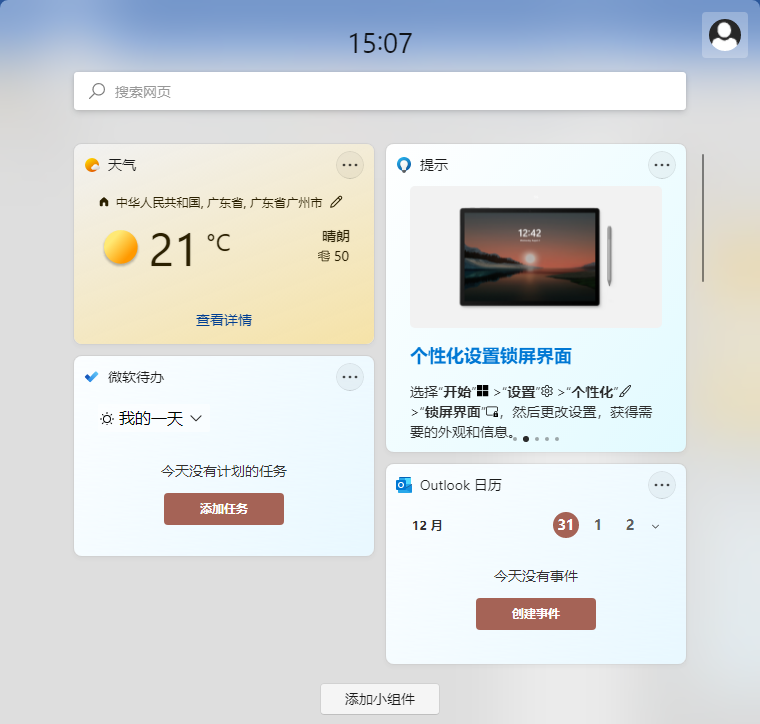Click the 天气 widget title
The width and height of the screenshot is (760, 724).
coord(122,165)
